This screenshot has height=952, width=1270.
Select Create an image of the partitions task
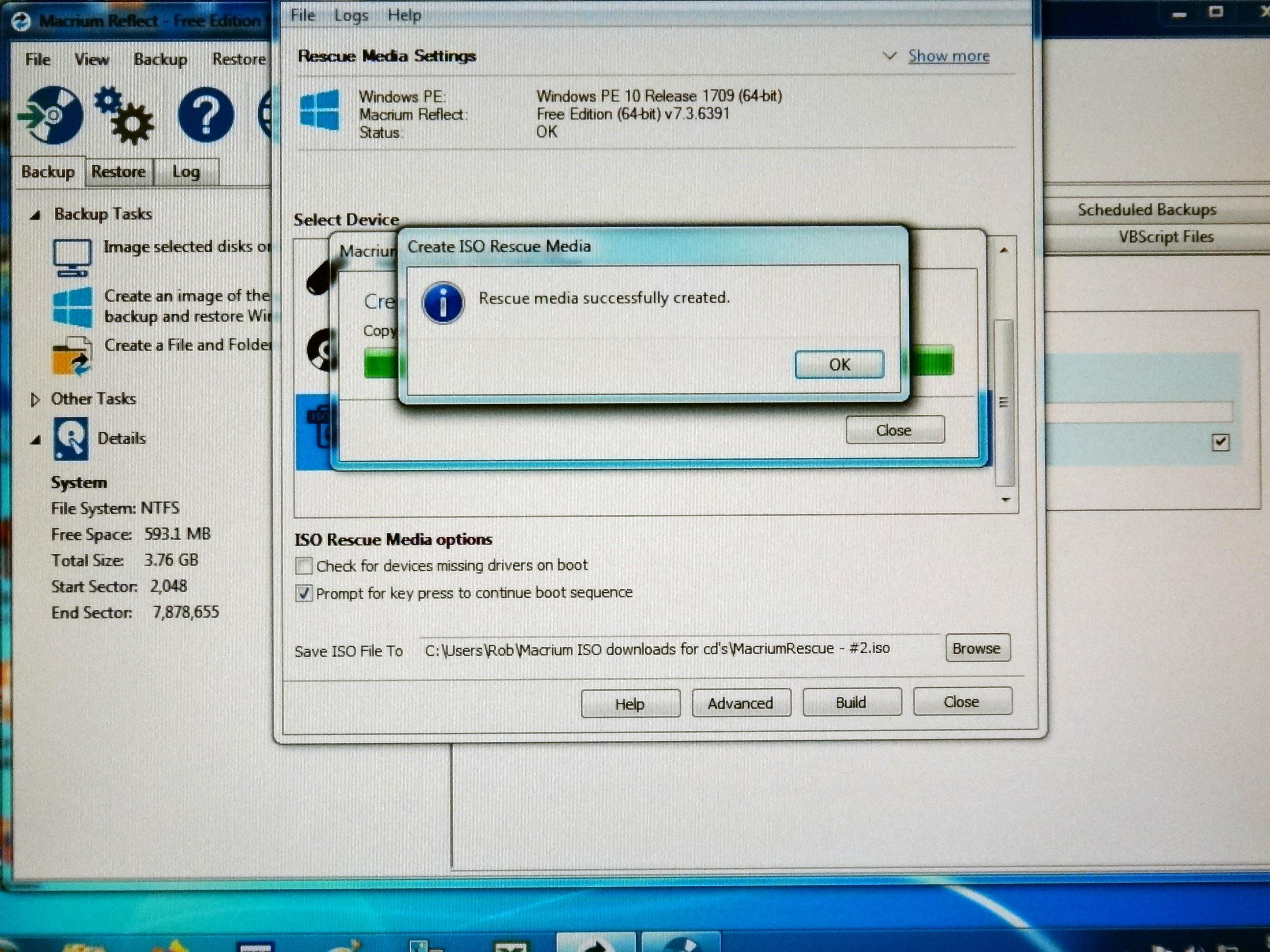click(x=187, y=306)
